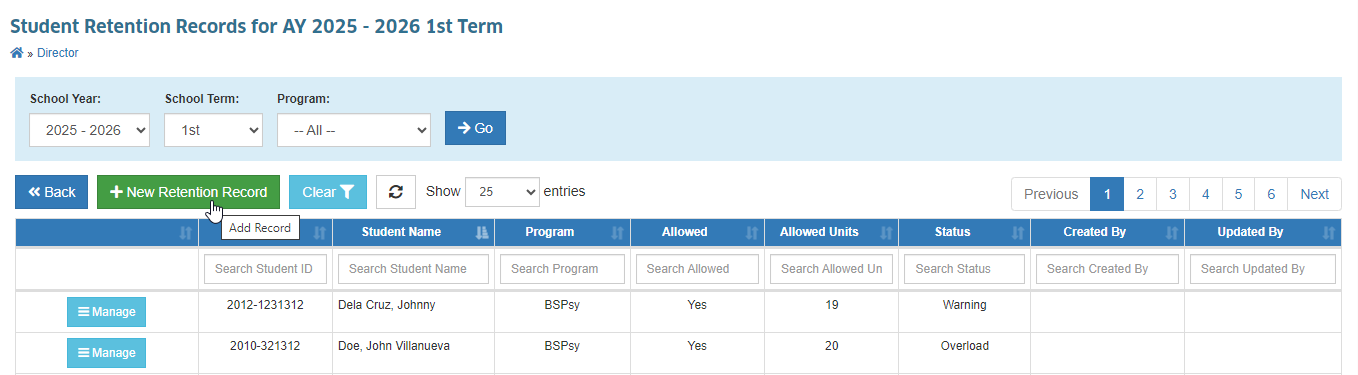Sort by Allowed Units column icon
Image resolution: width=1358 pixels, height=375 pixels.
[885, 232]
